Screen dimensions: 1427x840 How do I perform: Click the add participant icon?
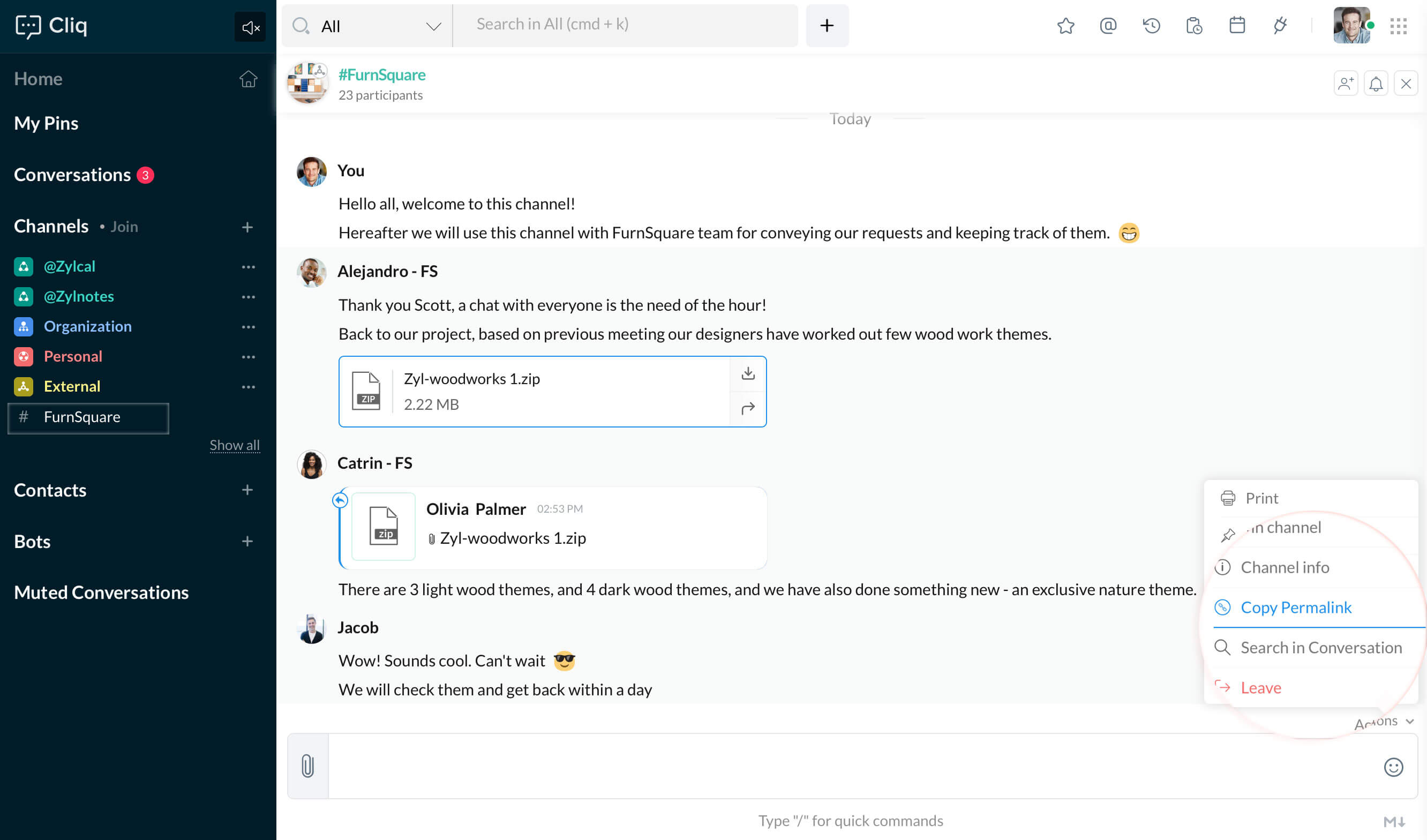[x=1346, y=84]
